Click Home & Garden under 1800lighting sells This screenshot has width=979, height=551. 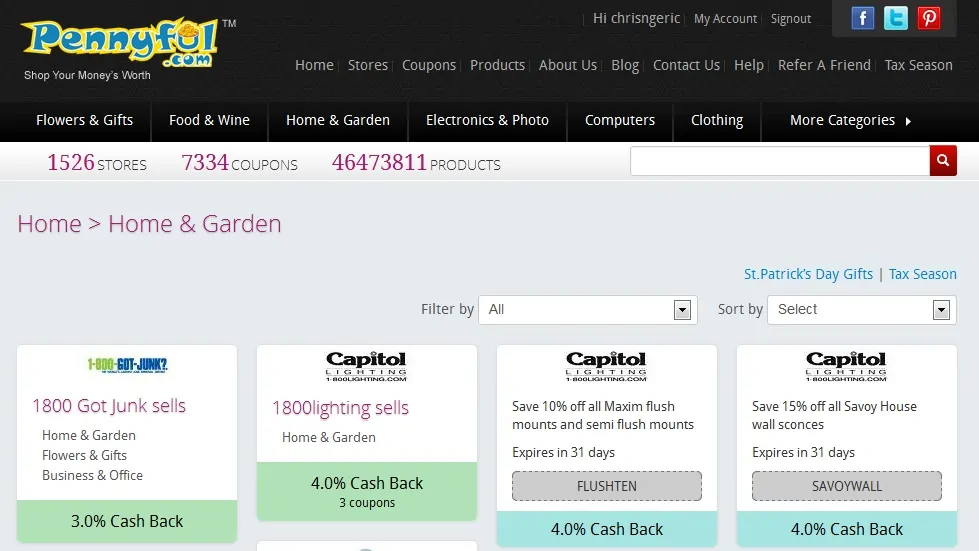click(x=328, y=437)
